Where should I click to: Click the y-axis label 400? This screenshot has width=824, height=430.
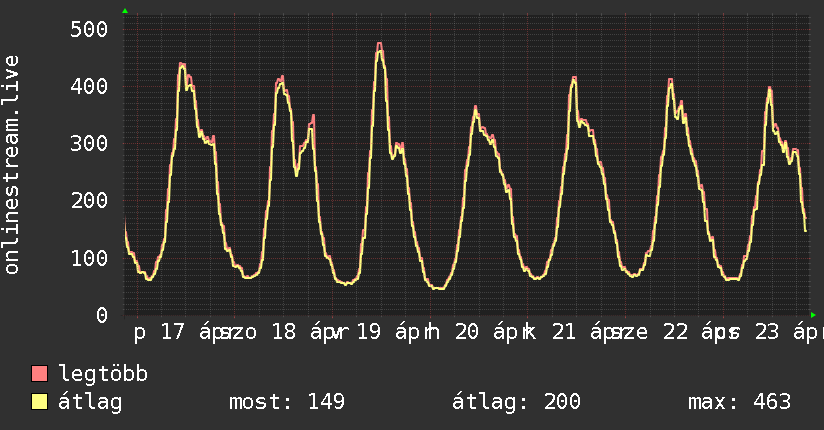89,86
